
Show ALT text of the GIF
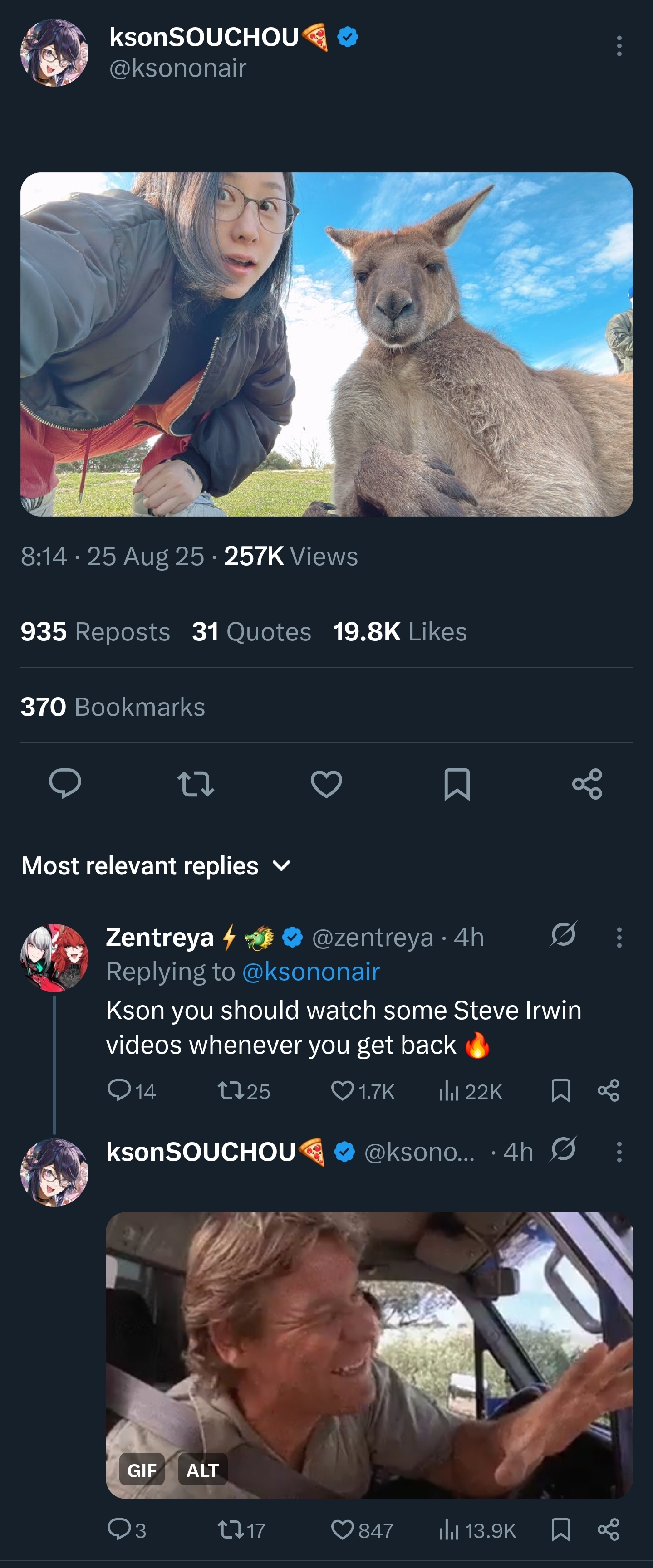(202, 1470)
